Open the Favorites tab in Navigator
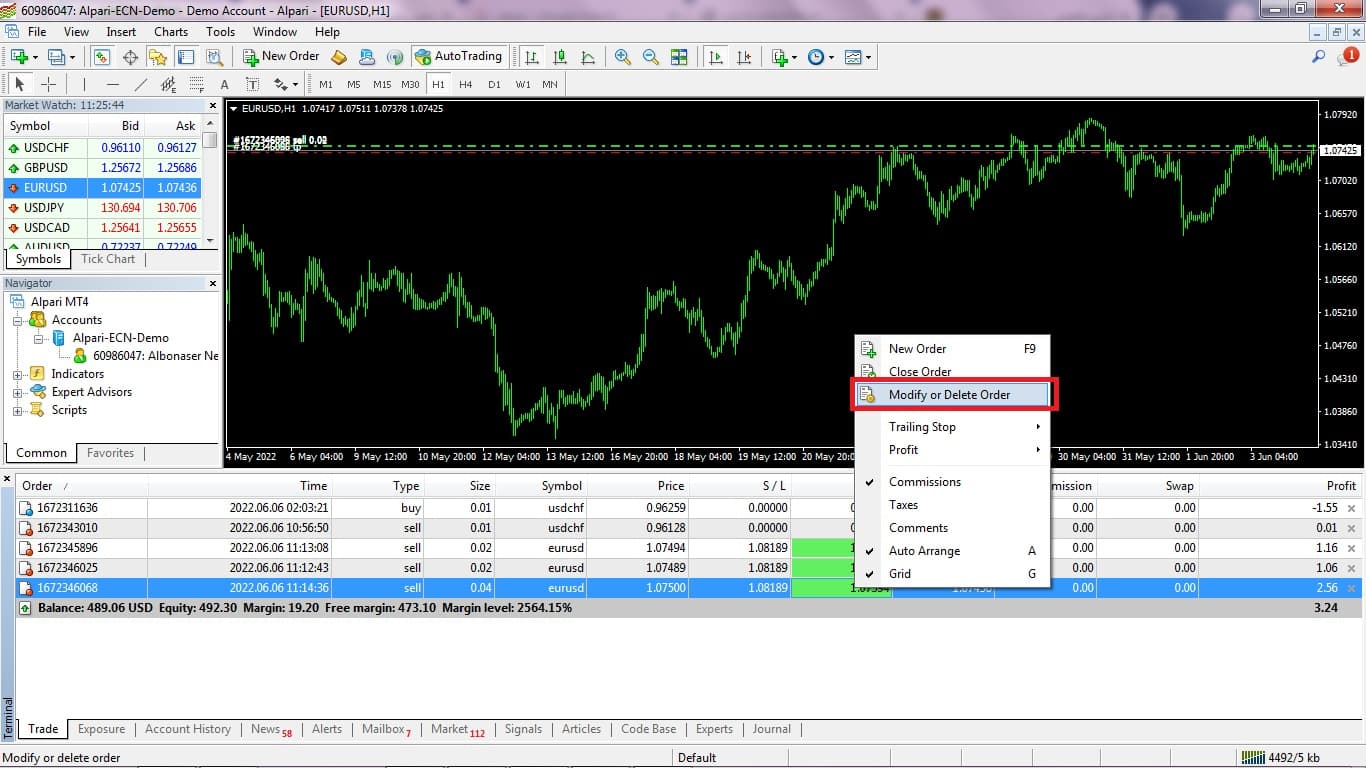The height and width of the screenshot is (768, 1366). click(x=110, y=453)
